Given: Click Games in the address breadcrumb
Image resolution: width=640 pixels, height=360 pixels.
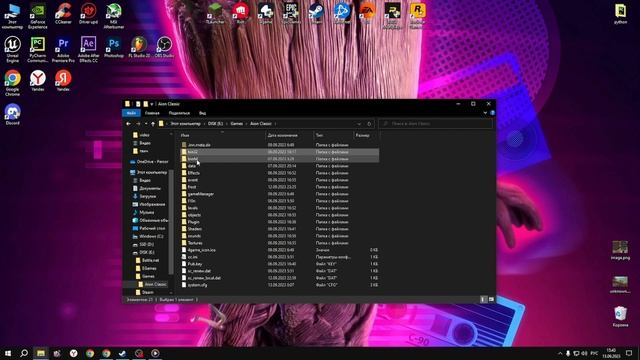Looking at the screenshot, I should [x=237, y=124].
